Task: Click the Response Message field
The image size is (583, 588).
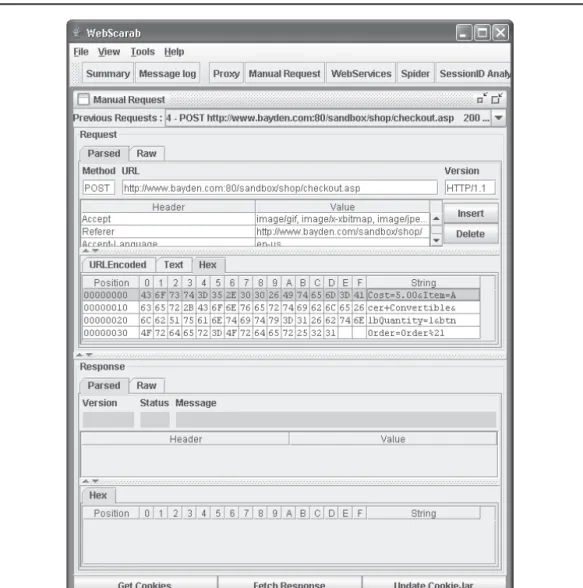Action: (336, 420)
